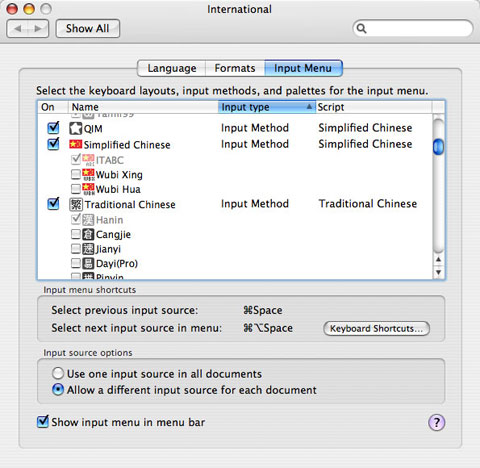Screen dimensions: 480x468
Task: Click the search field in toolbar
Action: click(413, 29)
